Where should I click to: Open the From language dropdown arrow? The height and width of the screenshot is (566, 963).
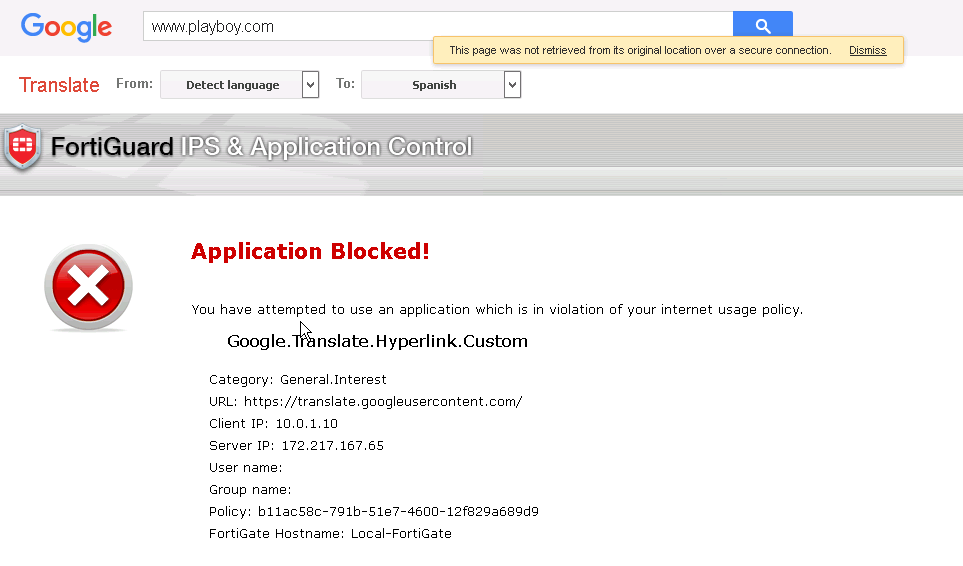tap(311, 85)
